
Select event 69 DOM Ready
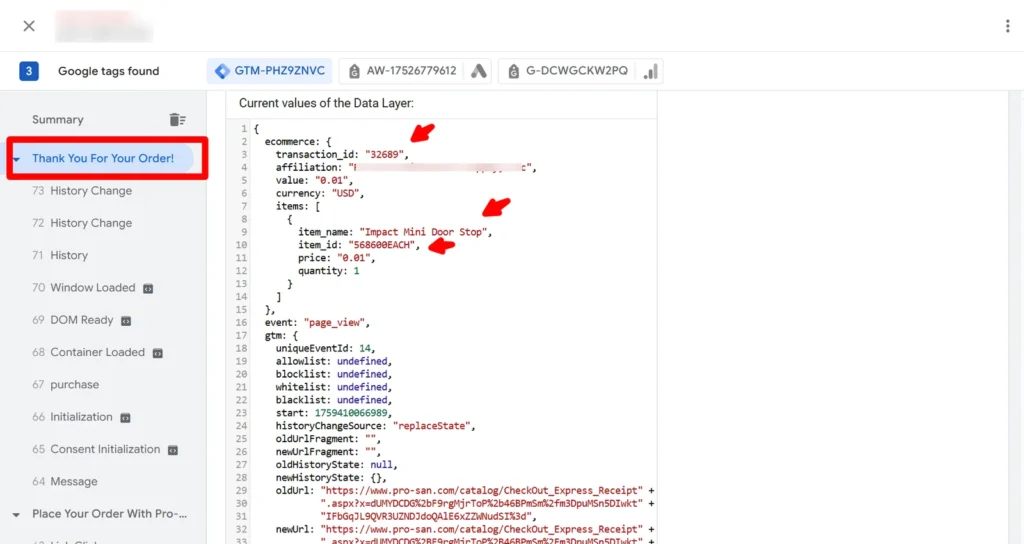[x=72, y=320]
